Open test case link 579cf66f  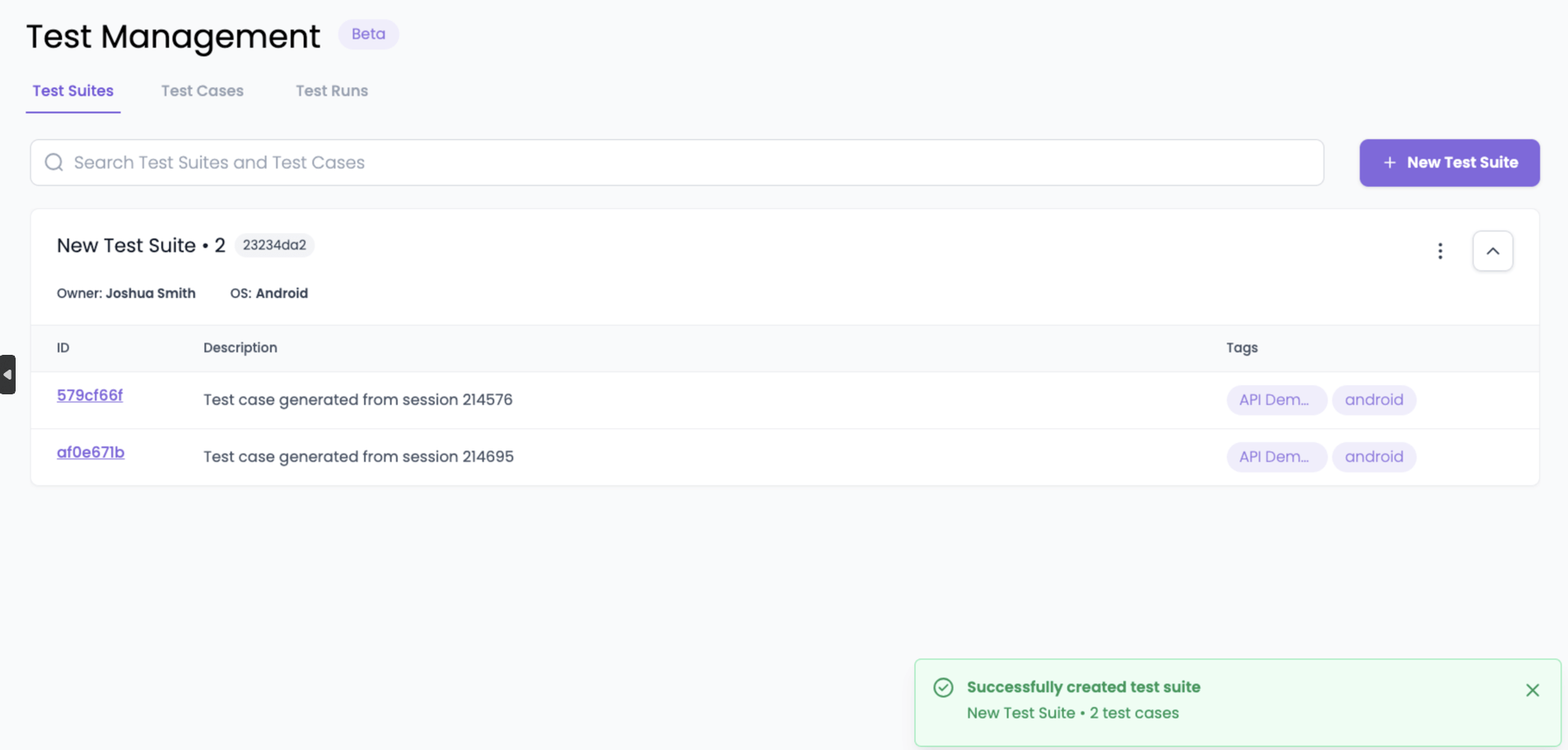[x=90, y=395]
